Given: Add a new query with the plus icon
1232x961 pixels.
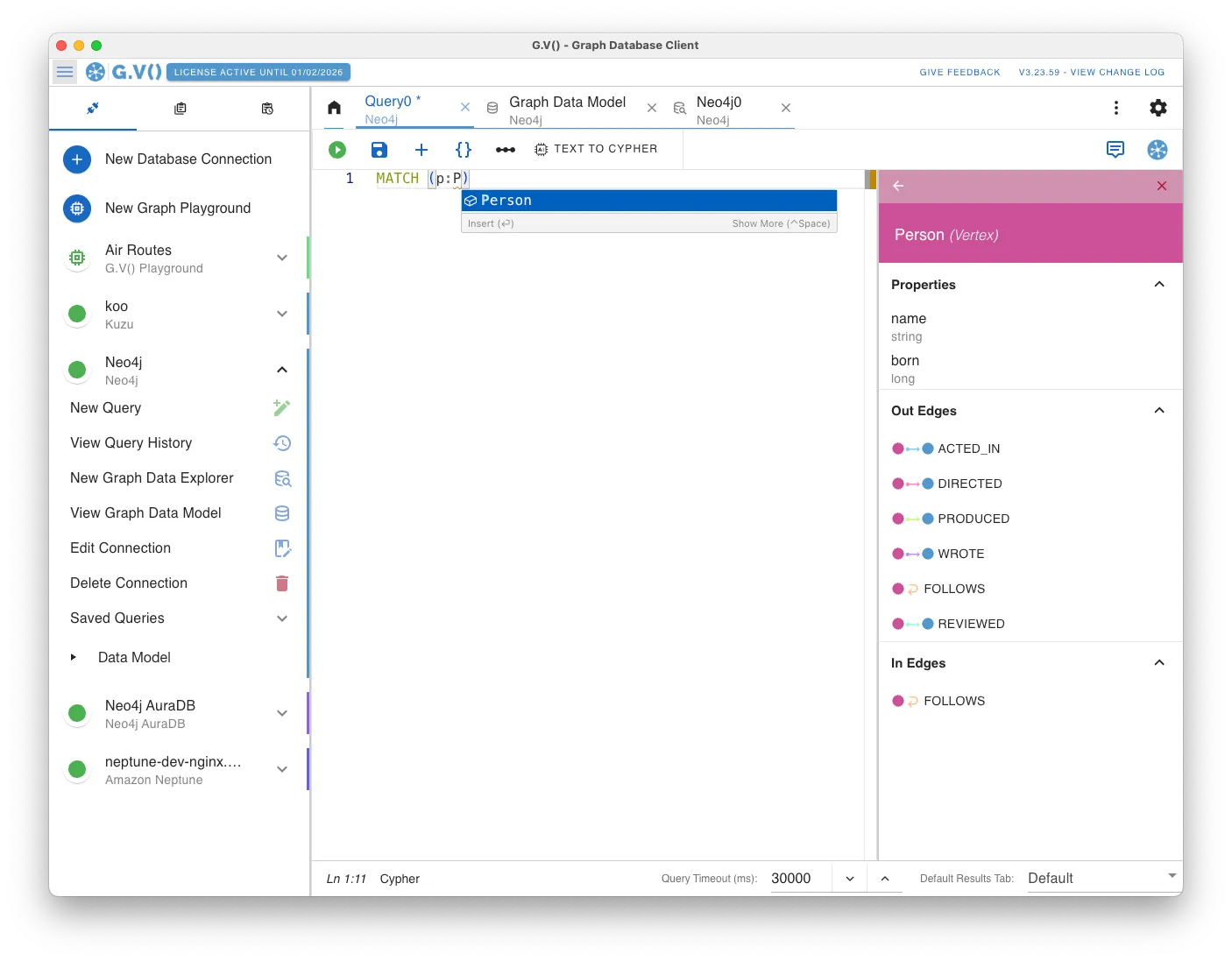Looking at the screenshot, I should 421,150.
